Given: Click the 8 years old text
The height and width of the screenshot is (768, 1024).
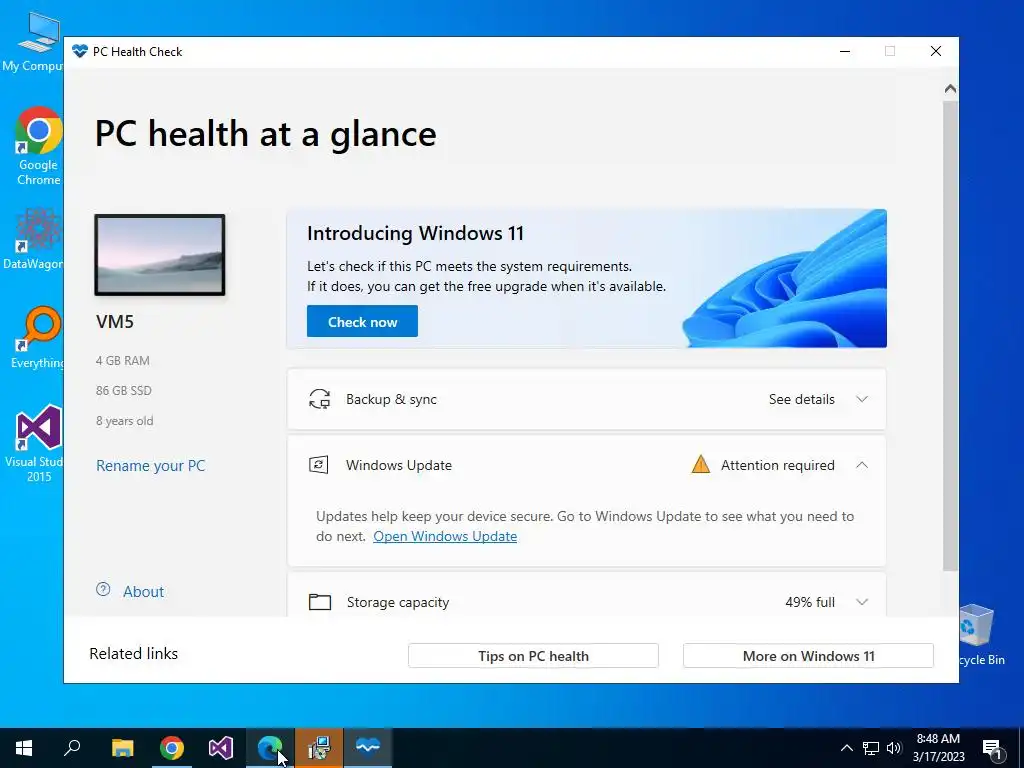Looking at the screenshot, I should (x=125, y=421).
